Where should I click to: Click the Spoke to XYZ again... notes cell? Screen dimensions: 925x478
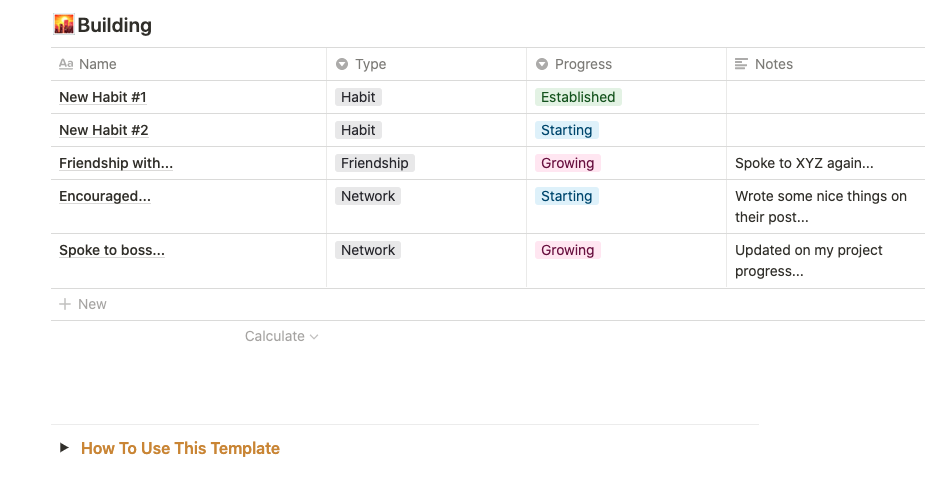click(804, 163)
